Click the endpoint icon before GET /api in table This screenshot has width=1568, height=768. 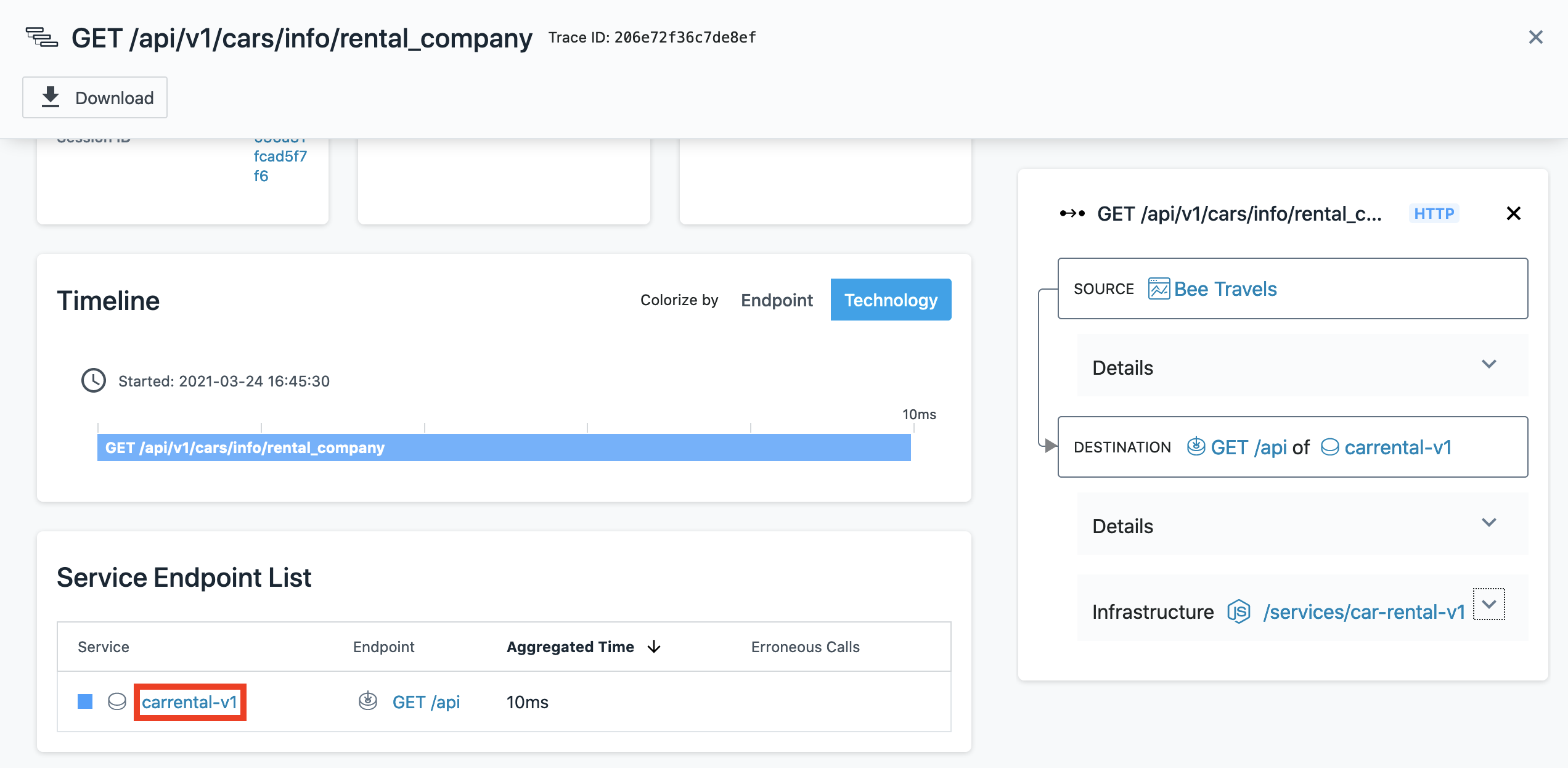tap(368, 701)
